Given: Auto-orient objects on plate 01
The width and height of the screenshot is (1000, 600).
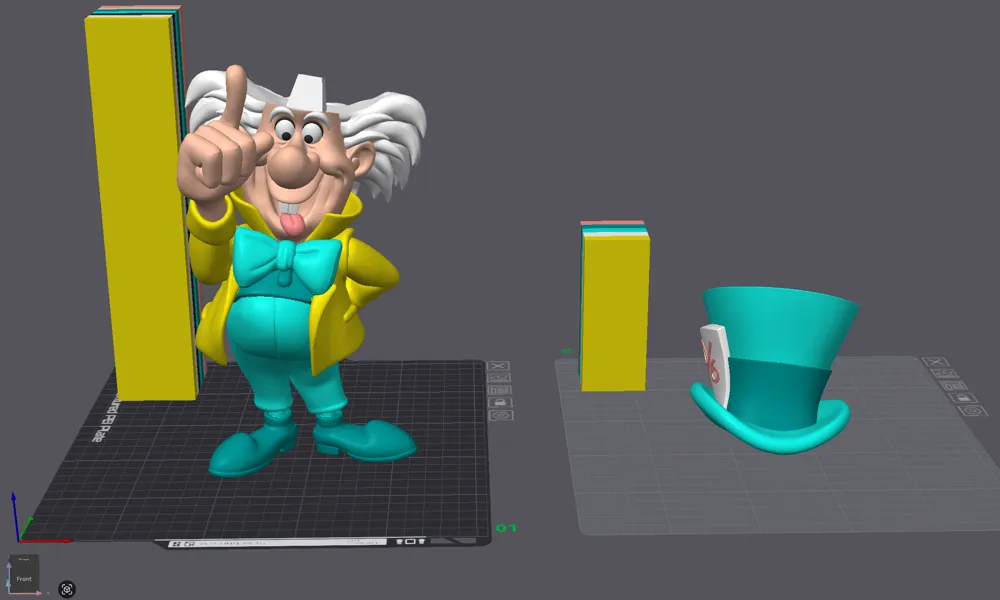Looking at the screenshot, I should (499, 378).
